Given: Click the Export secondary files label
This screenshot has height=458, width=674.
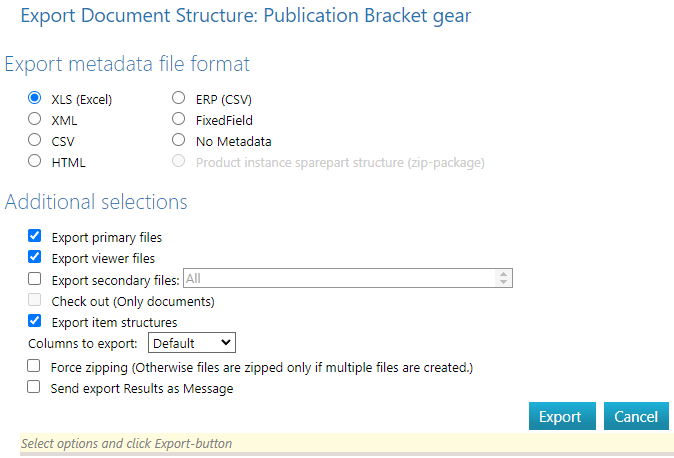Looking at the screenshot, I should coord(115,280).
